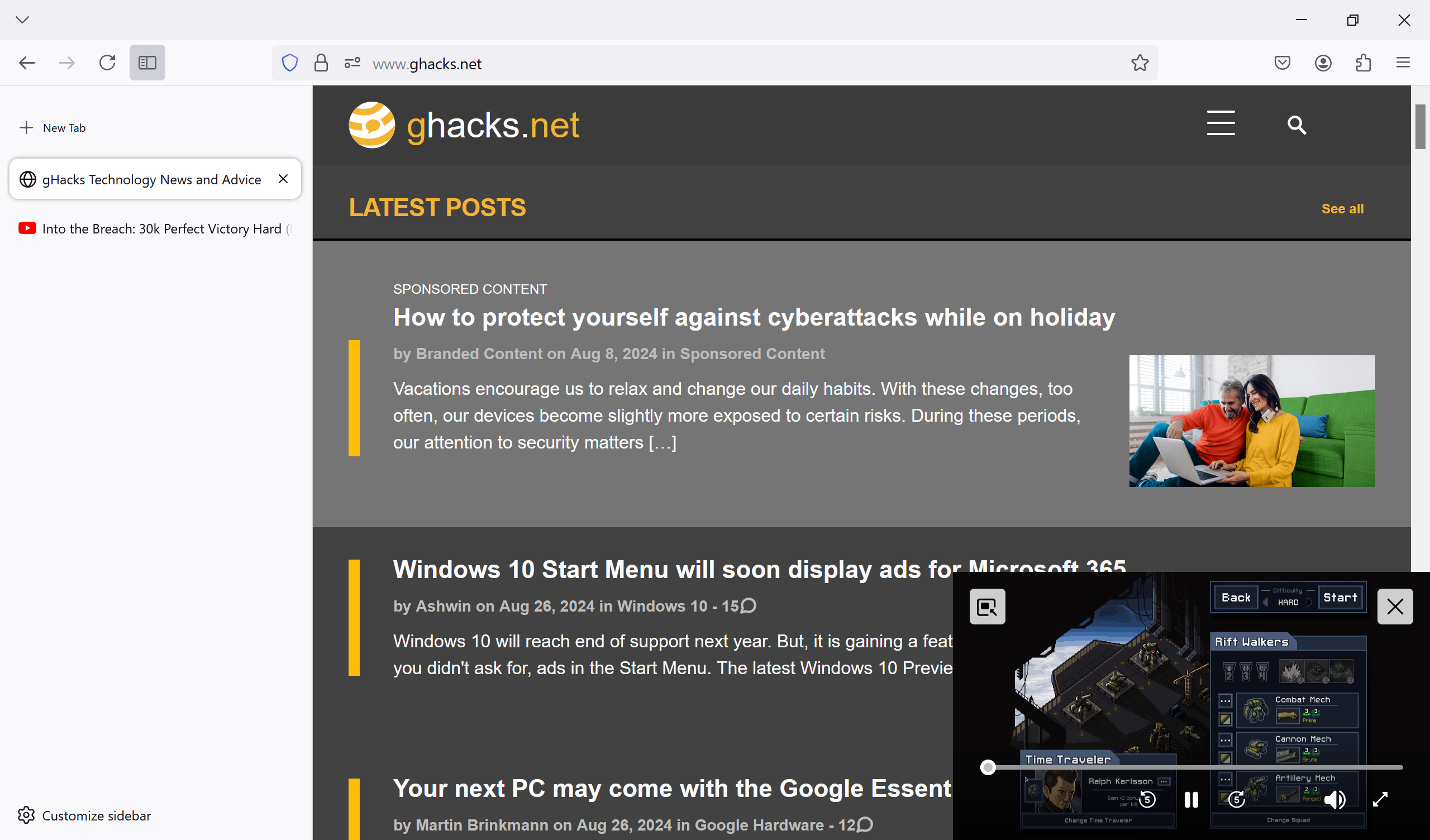Open tracking protection shield icon
The width and height of the screenshot is (1430, 840).
point(289,63)
